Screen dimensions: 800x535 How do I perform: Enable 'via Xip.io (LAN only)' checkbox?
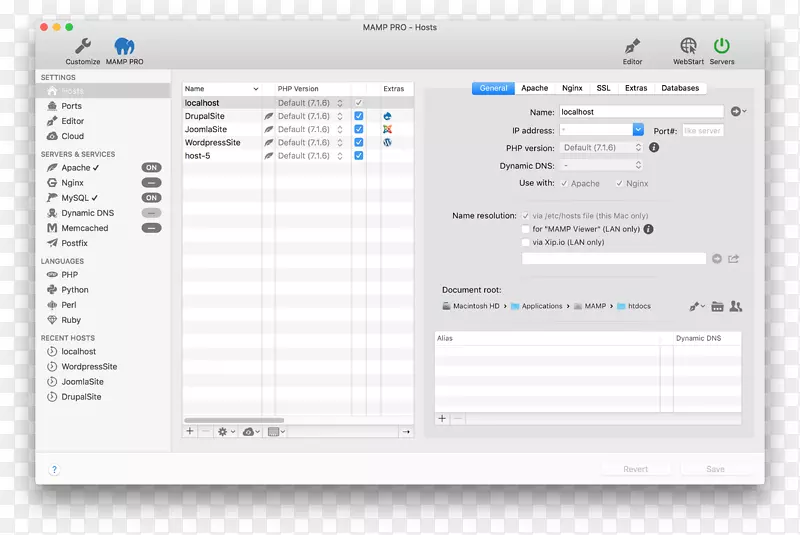tap(526, 242)
